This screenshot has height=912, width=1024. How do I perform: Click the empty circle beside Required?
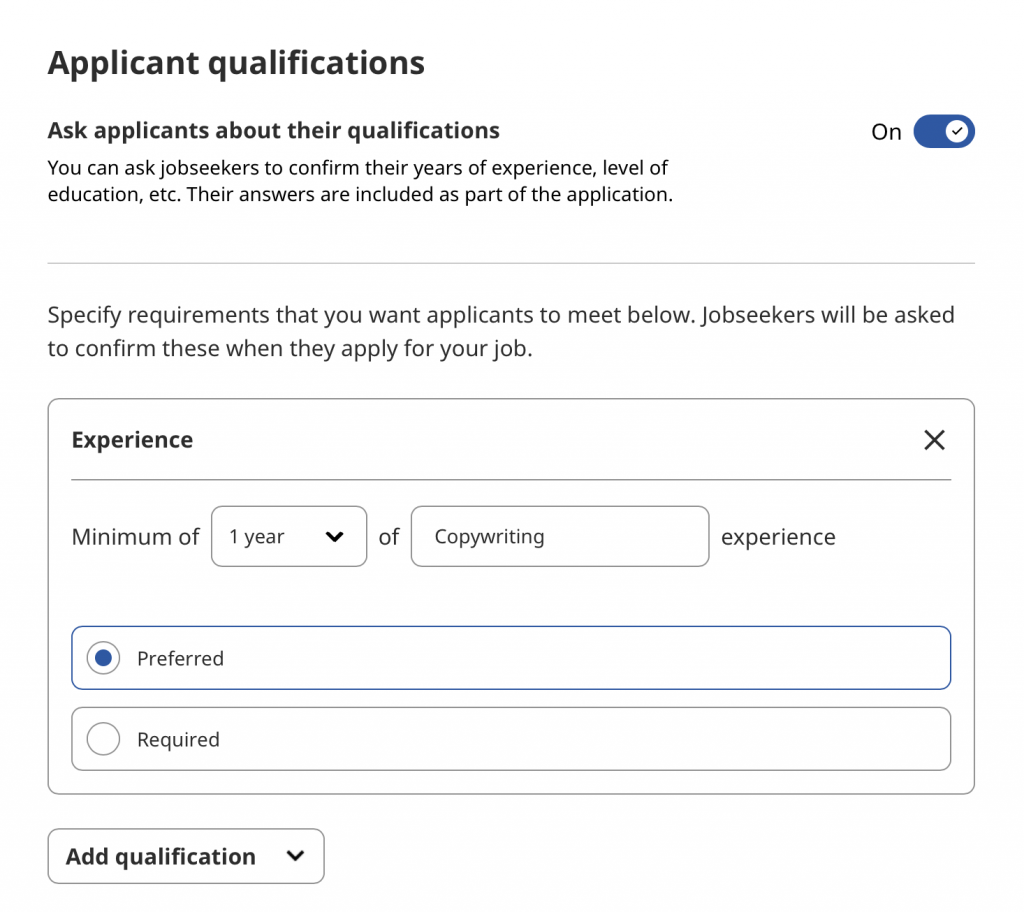tap(103, 738)
